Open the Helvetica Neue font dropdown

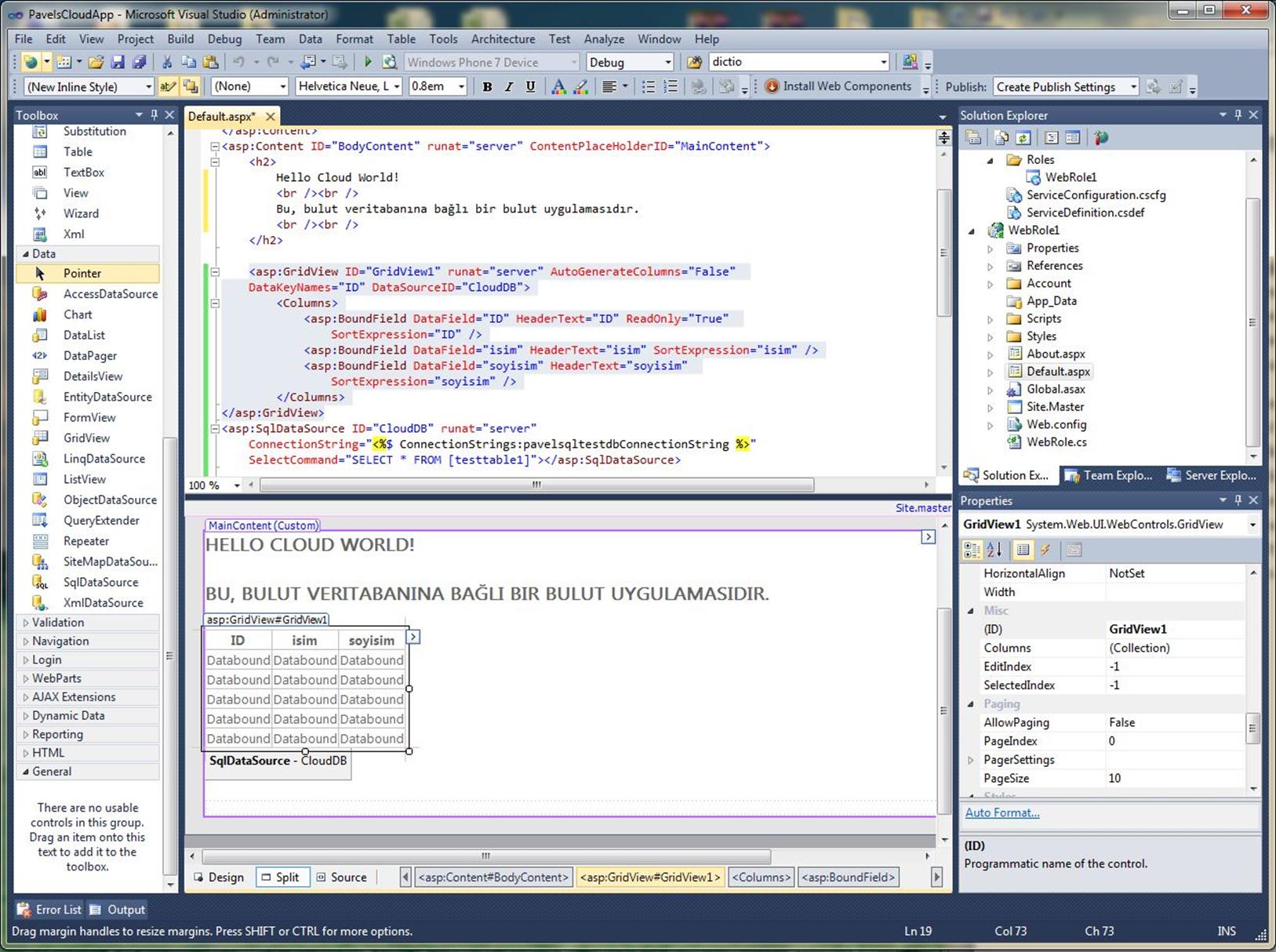tap(397, 86)
